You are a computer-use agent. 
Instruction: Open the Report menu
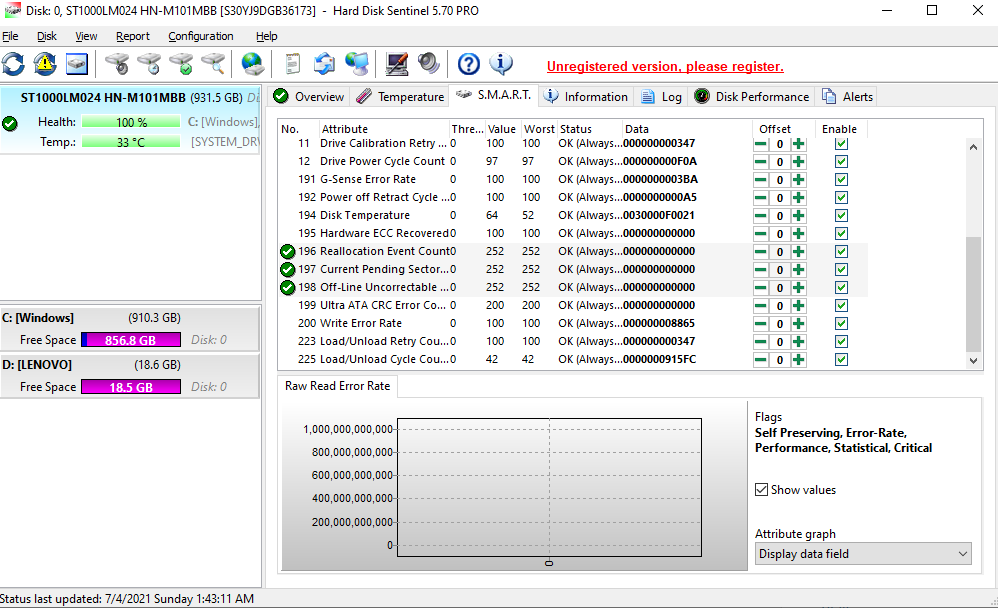click(132, 36)
